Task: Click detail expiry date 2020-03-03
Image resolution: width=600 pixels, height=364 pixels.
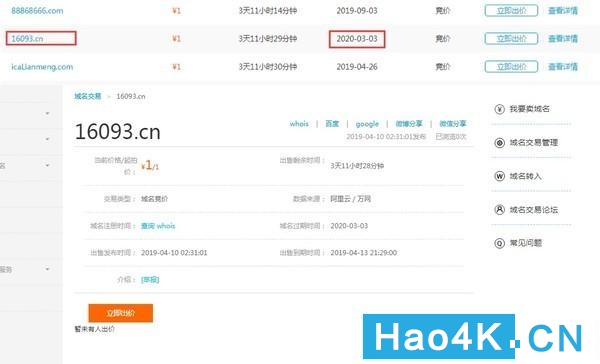Action: (x=349, y=226)
